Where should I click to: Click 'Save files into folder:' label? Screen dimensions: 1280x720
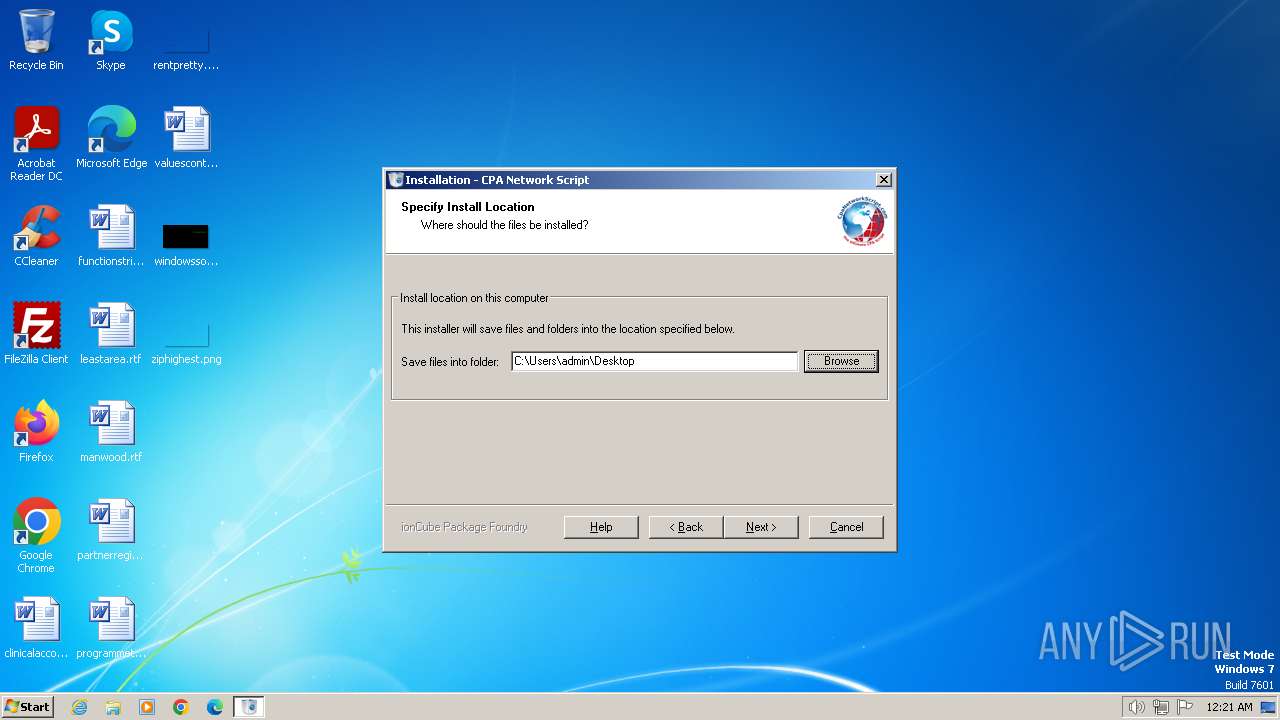tap(450, 362)
